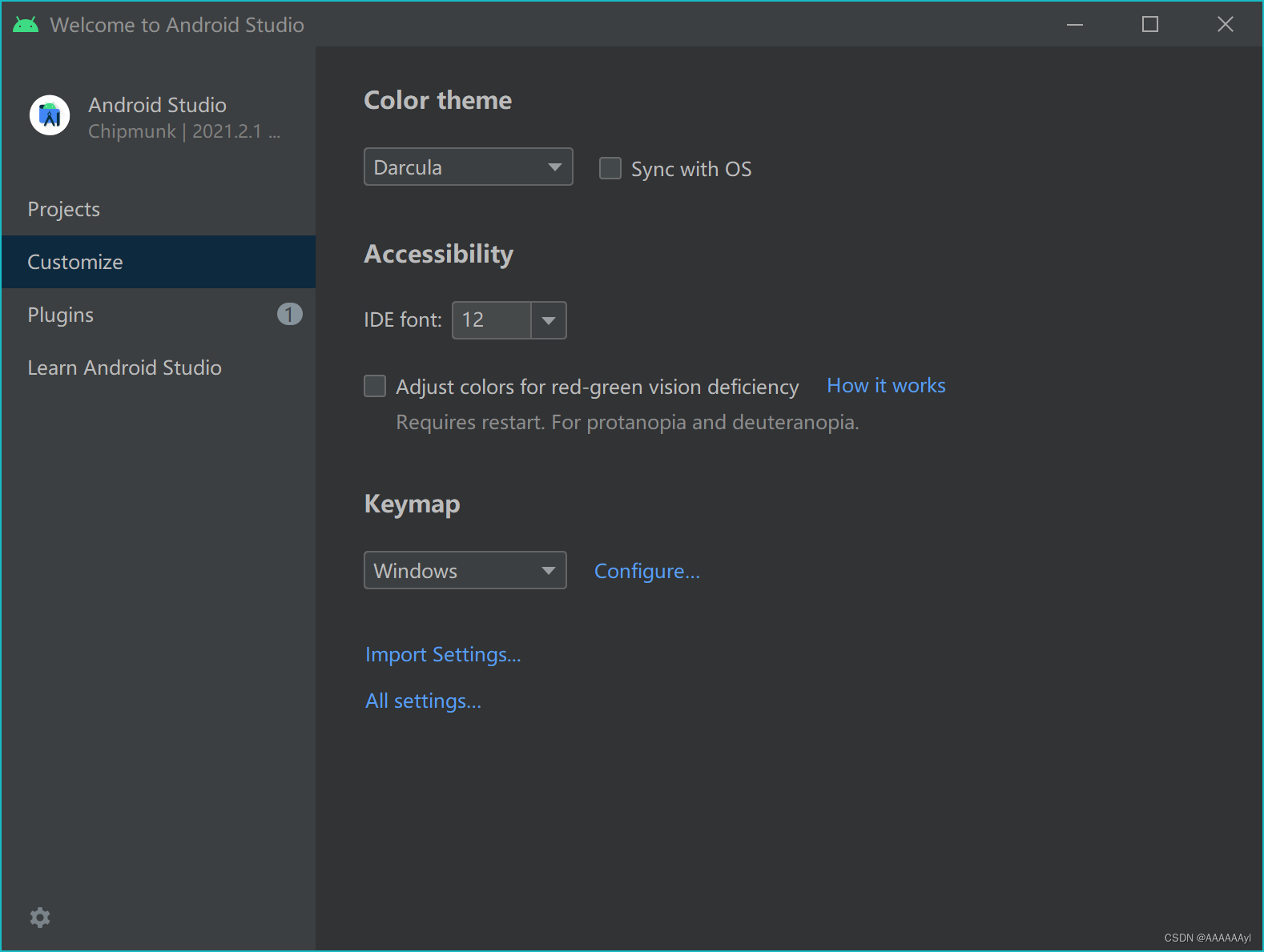Viewport: 1264px width, 952px height.
Task: Click the Keymap heading
Action: (413, 504)
